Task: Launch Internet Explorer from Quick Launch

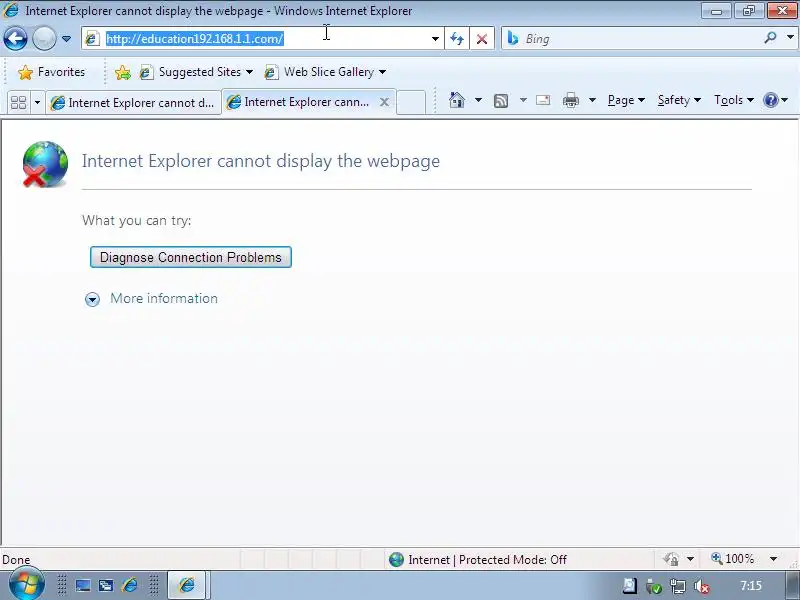Action: pyautogui.click(x=130, y=585)
